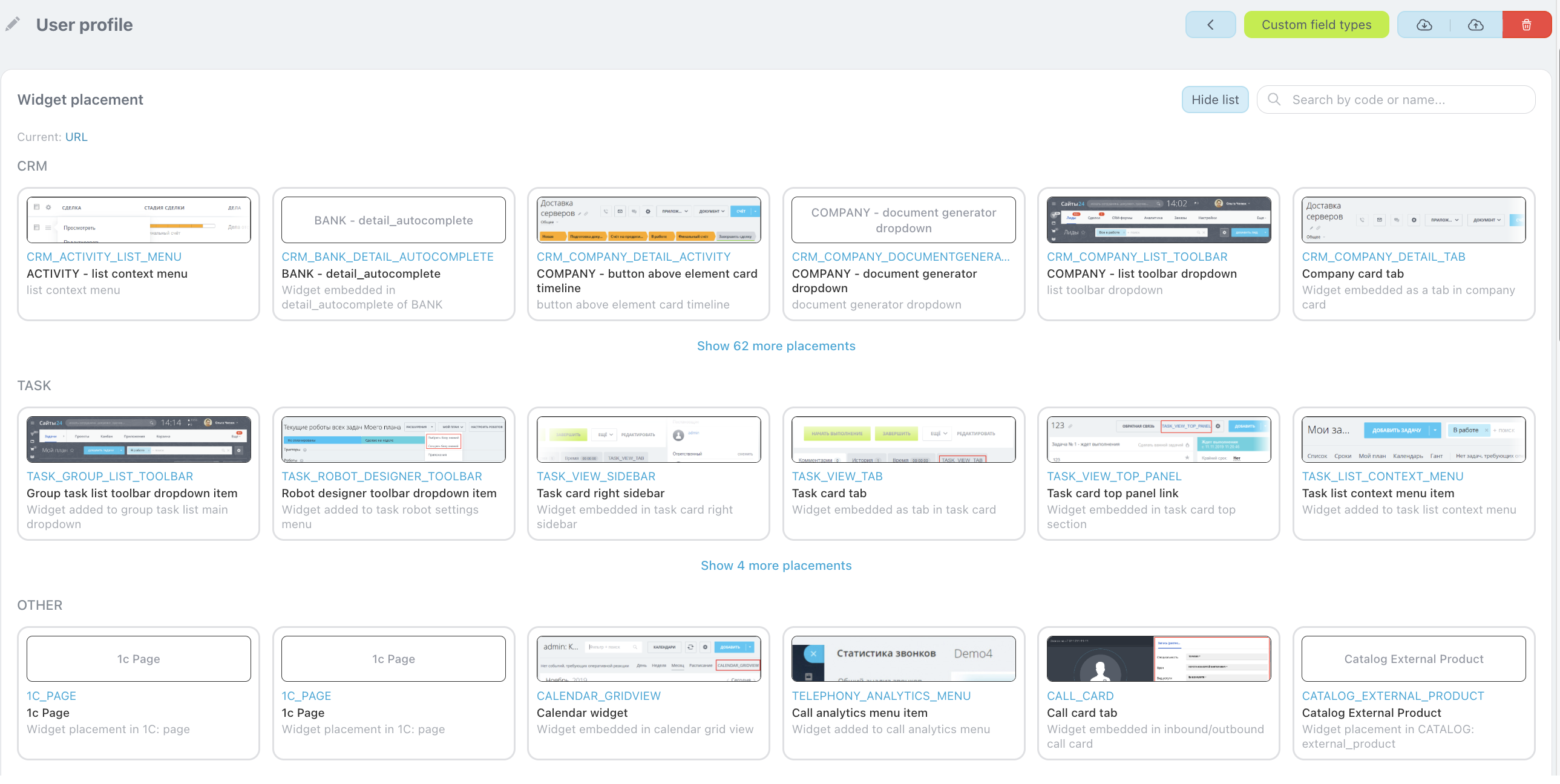Click the cloud upload icon
The image size is (1560, 784).
pos(1475,25)
